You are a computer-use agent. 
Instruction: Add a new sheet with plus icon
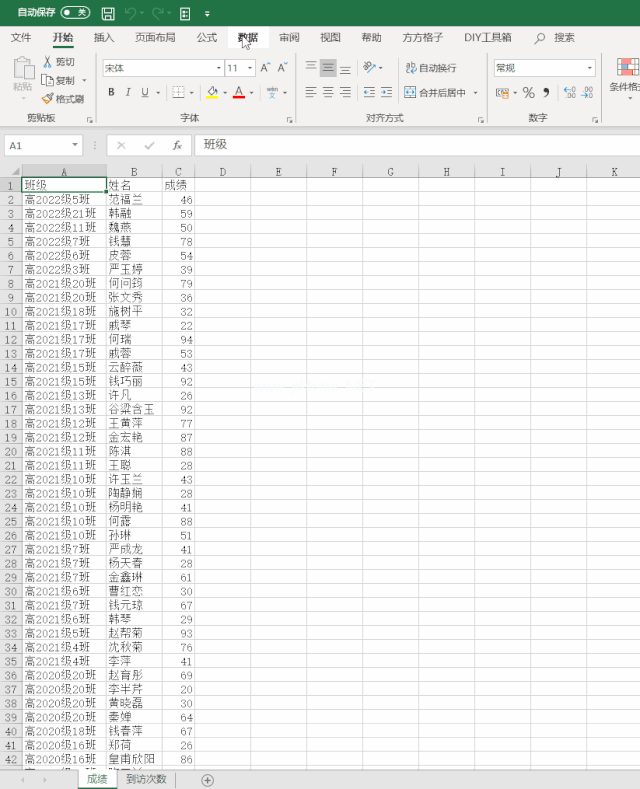coord(207,780)
